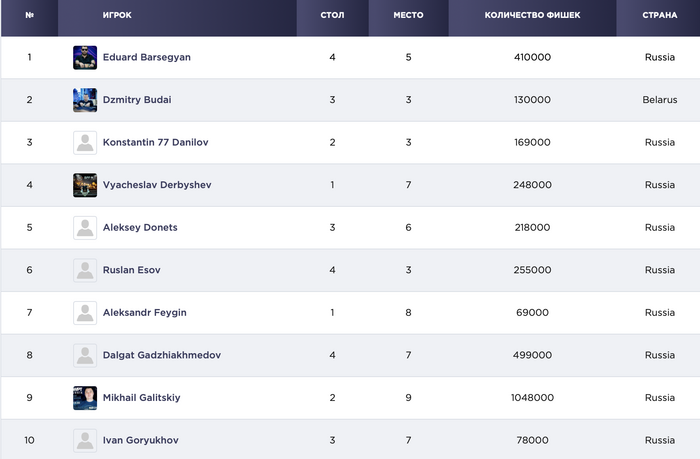Image resolution: width=700 pixels, height=459 pixels.
Task: Click Konstantin 77 Danilov's placeholder avatar
Action: coord(85,142)
